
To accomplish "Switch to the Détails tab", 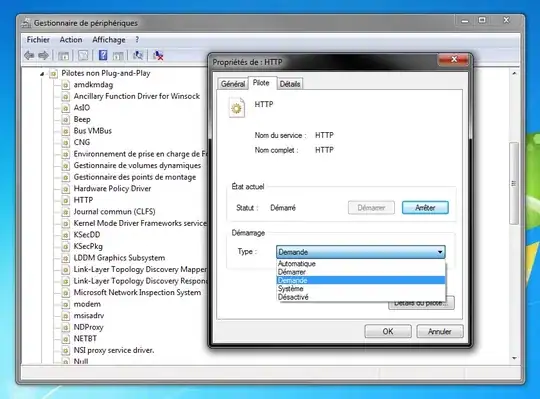I will (x=290, y=84).
